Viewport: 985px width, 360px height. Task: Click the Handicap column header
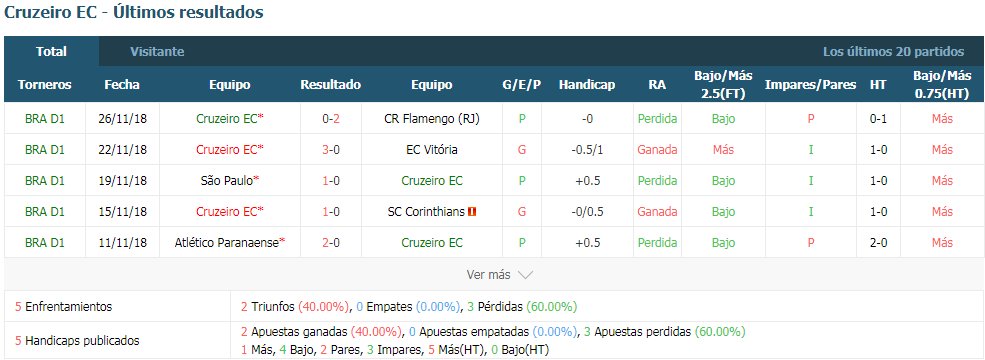coord(587,85)
